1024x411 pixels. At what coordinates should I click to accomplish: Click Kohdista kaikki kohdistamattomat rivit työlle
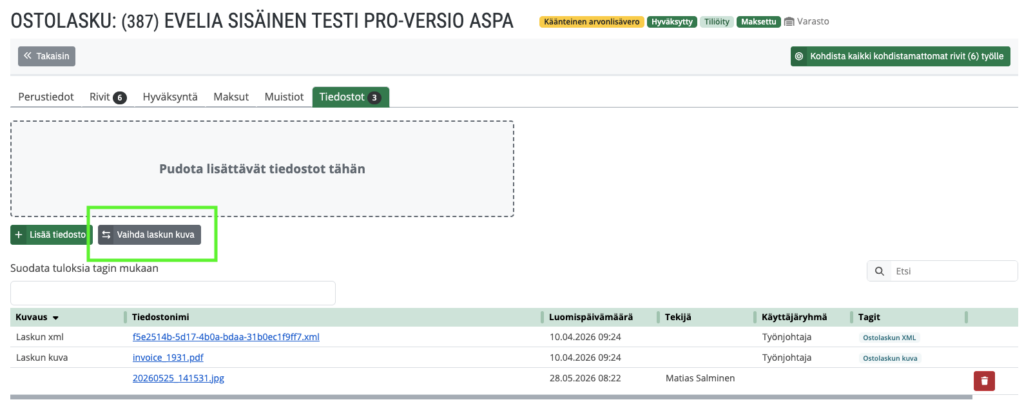click(x=901, y=56)
